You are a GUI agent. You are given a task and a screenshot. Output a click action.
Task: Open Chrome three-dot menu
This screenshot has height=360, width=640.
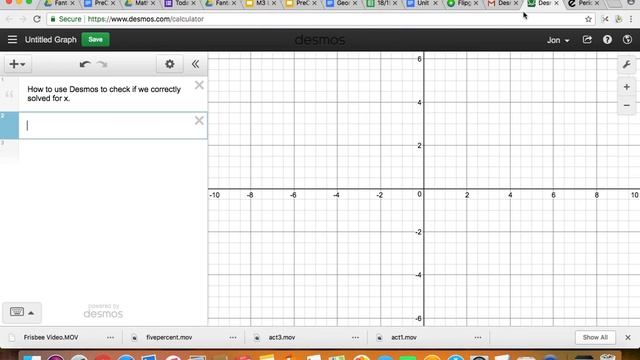click(x=631, y=19)
